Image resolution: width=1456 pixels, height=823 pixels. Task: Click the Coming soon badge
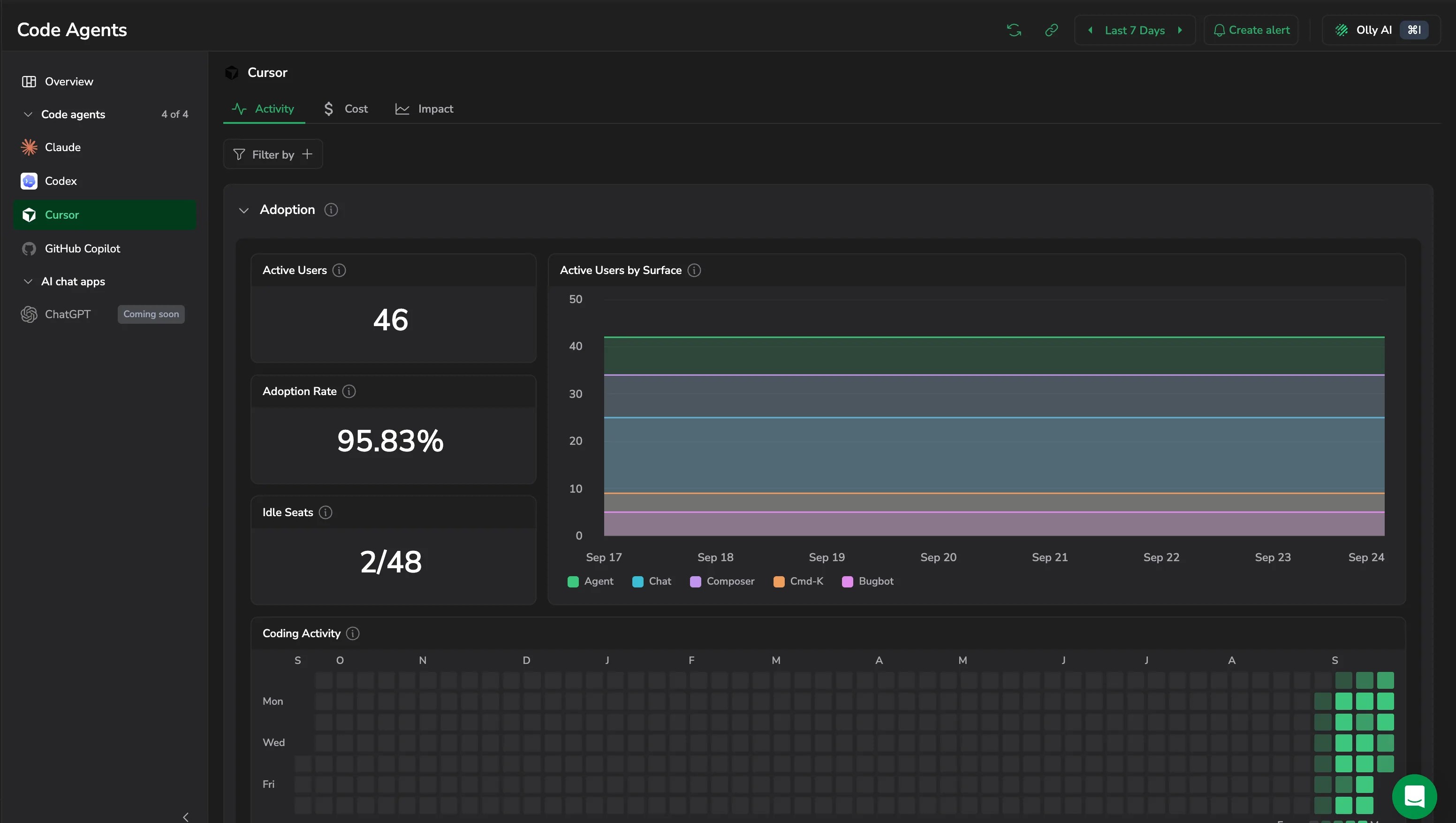pos(151,314)
